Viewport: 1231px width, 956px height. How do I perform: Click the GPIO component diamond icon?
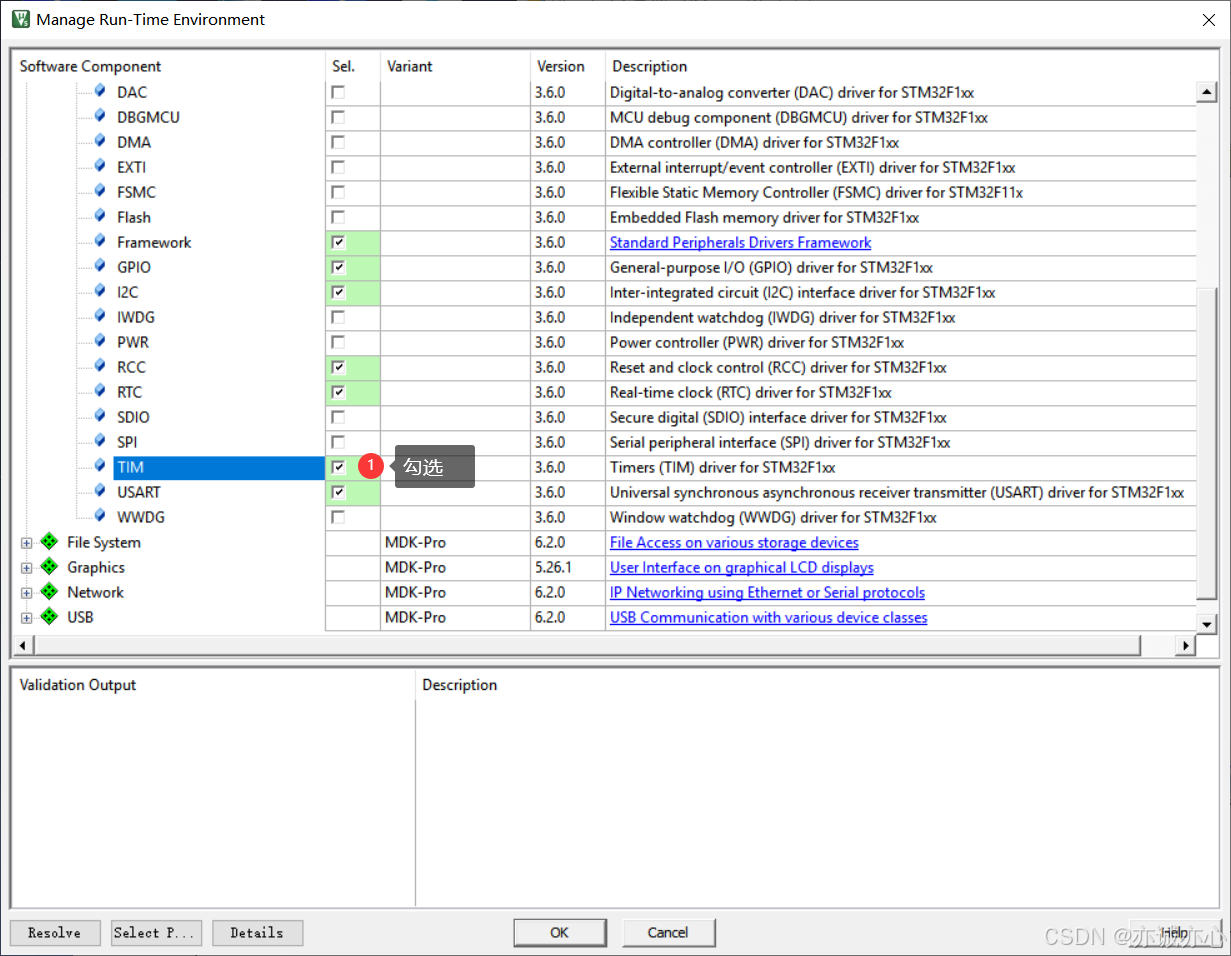(100, 266)
